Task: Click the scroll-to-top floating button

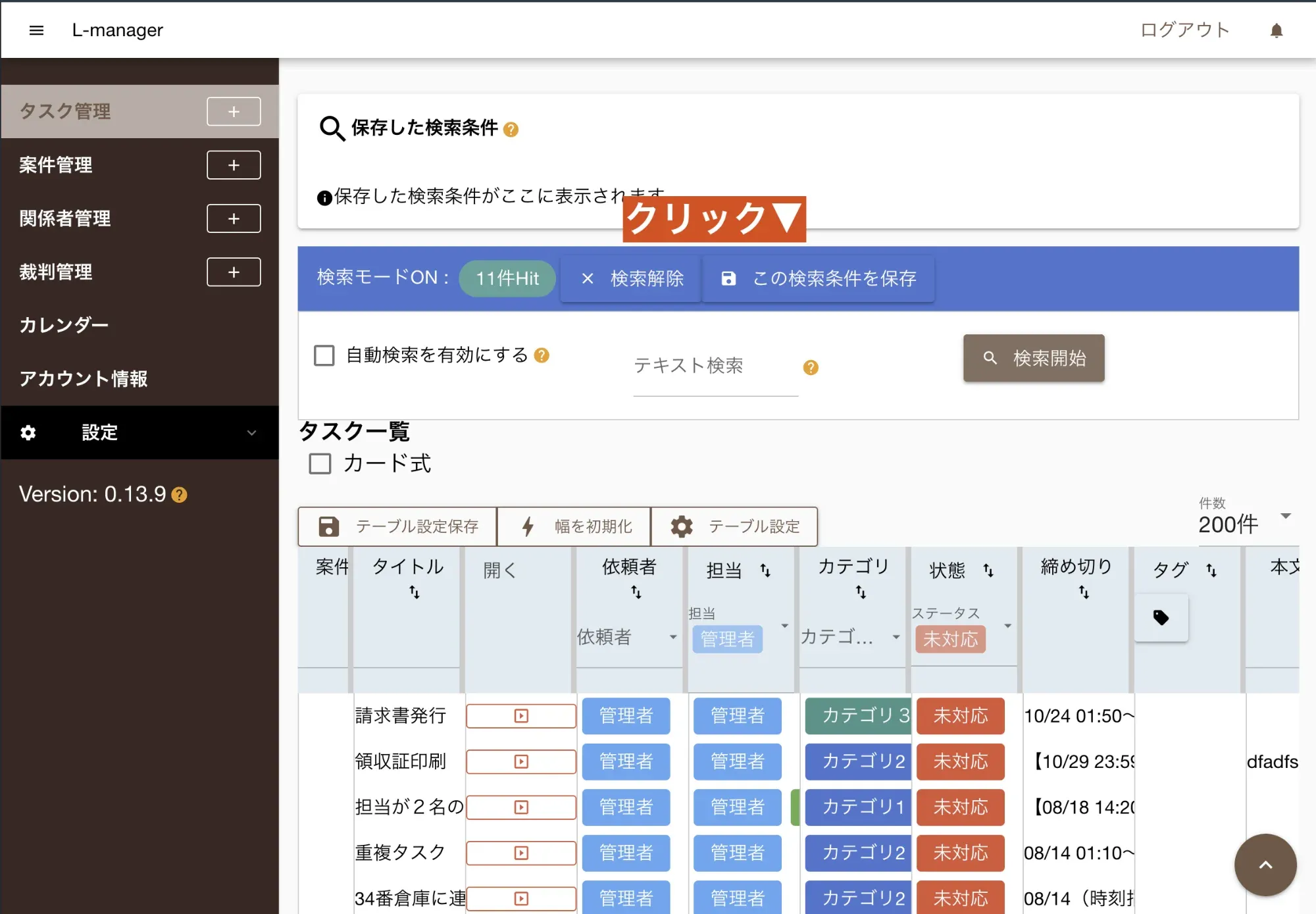Action: click(x=1265, y=865)
